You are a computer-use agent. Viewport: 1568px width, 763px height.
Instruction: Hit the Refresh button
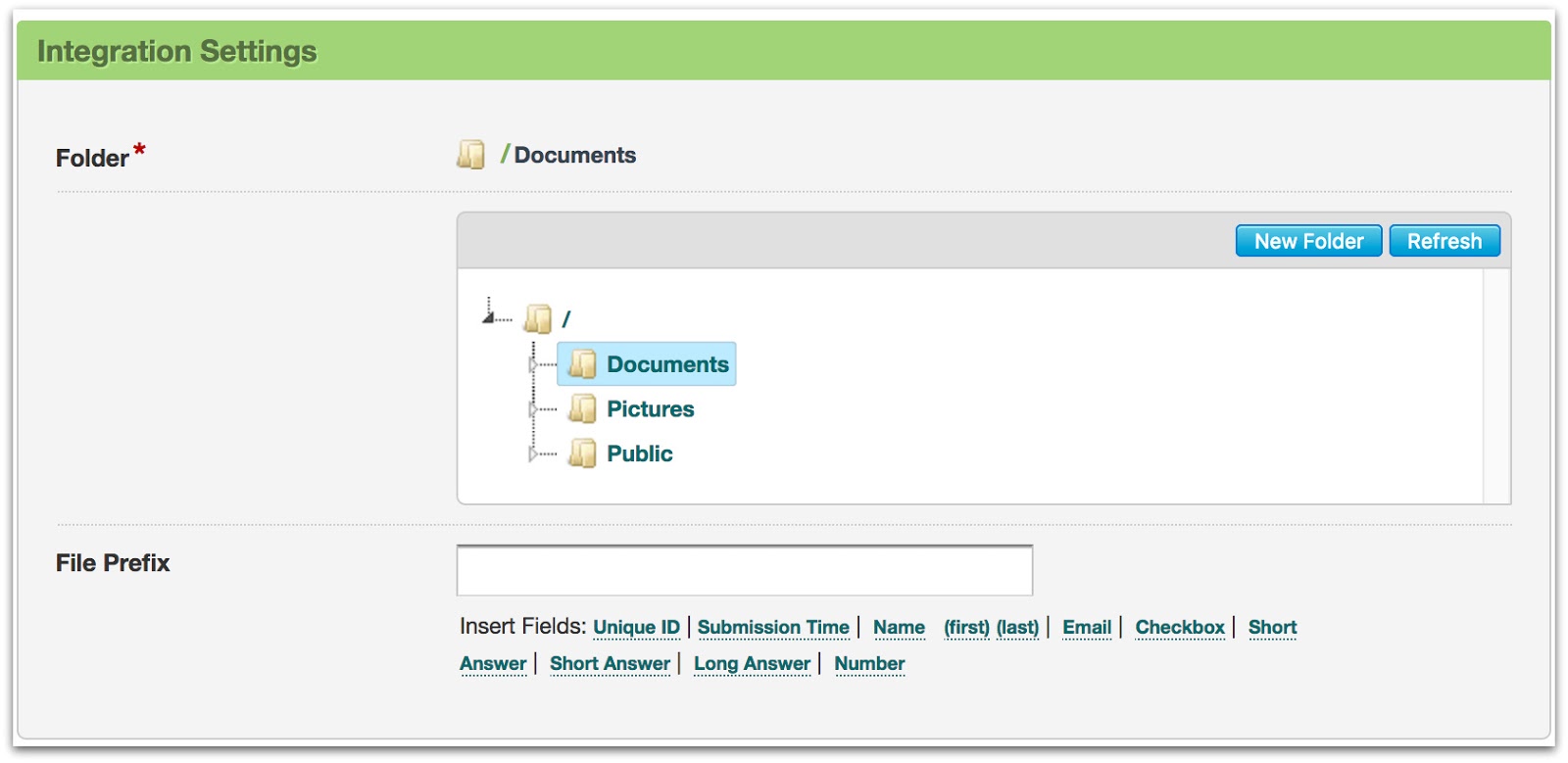tap(1444, 241)
